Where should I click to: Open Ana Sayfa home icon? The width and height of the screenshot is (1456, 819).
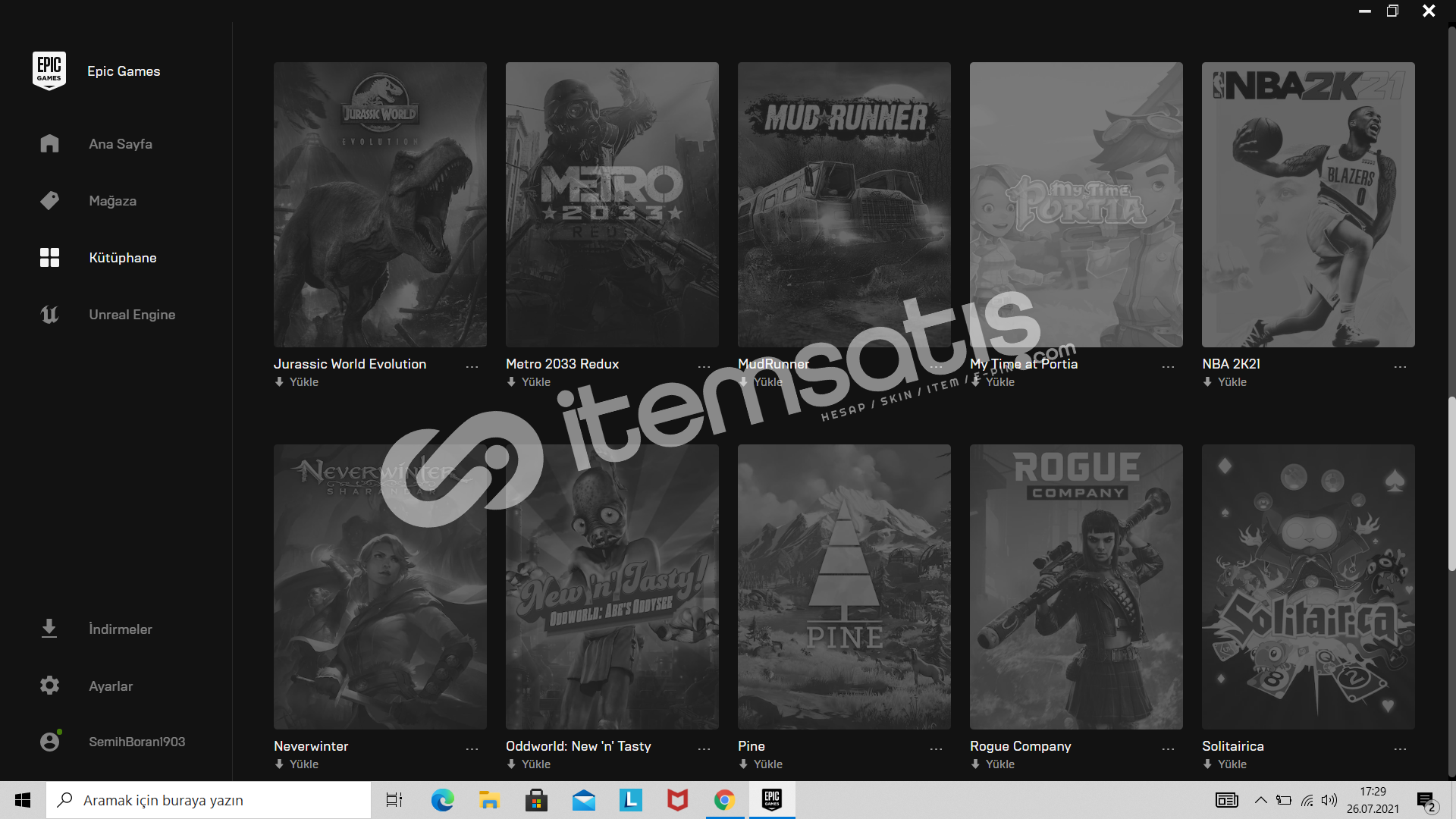(49, 143)
